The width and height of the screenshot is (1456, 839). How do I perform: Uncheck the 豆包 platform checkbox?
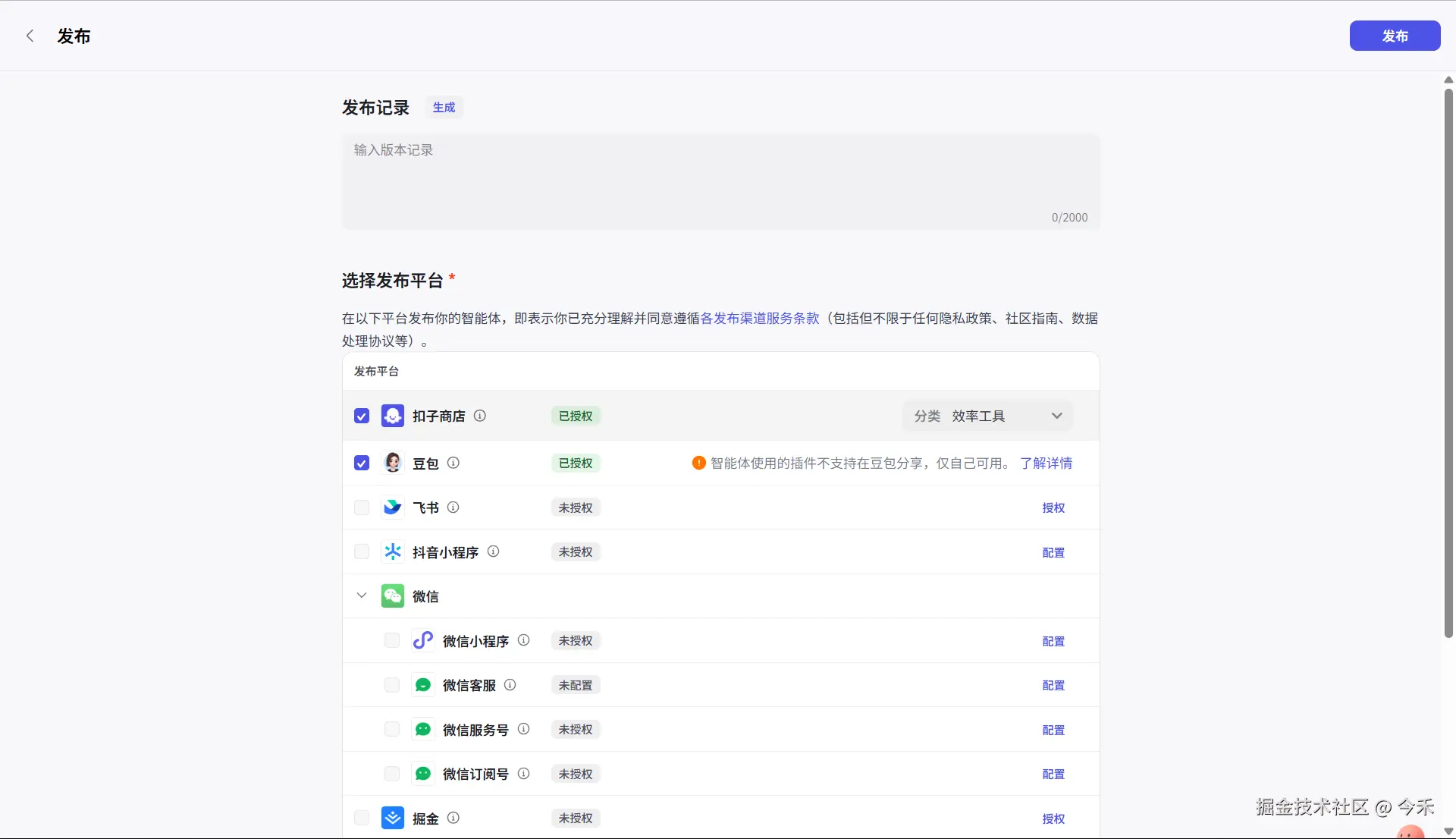tap(362, 463)
